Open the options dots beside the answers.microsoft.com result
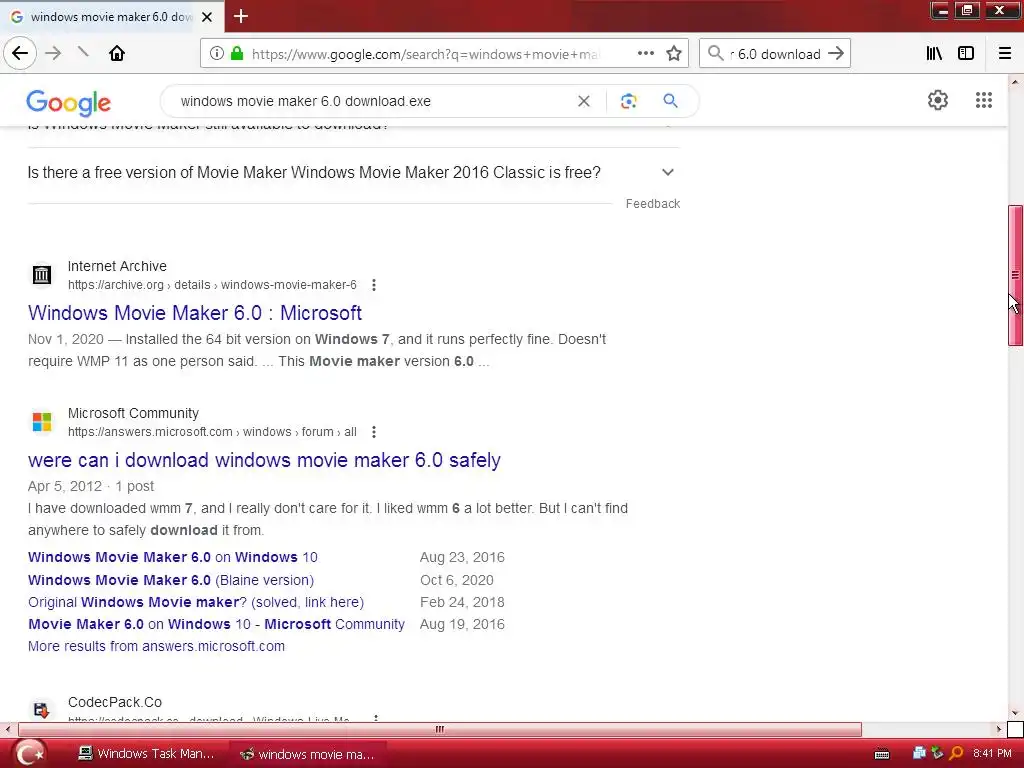 coord(374,432)
